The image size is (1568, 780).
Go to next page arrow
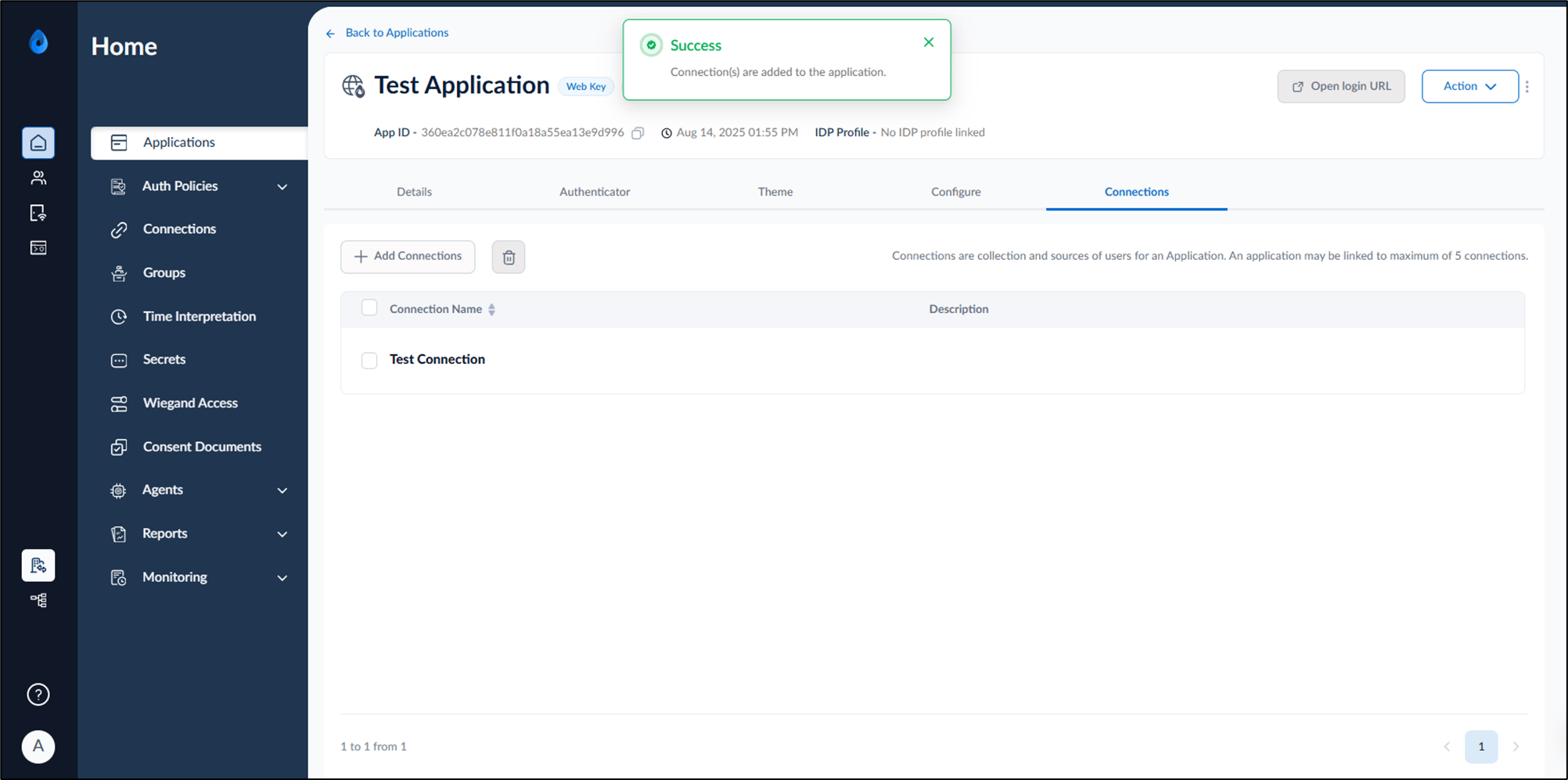coord(1516,747)
